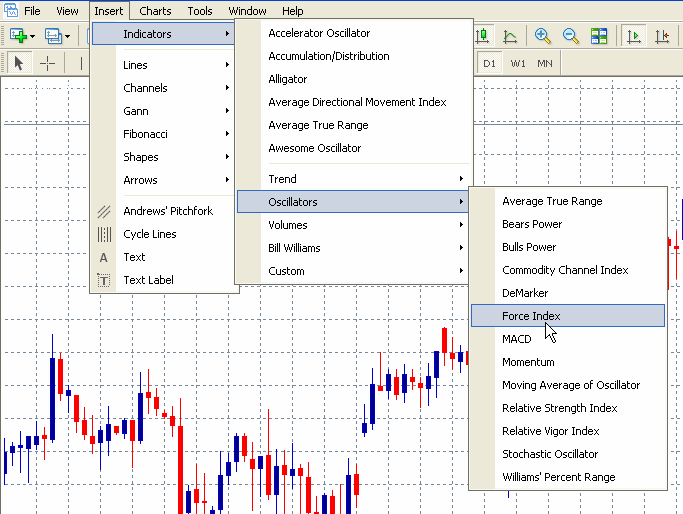683x514 pixels.
Task: Toggle the Auto Scroll chart icon
Action: coord(634,36)
